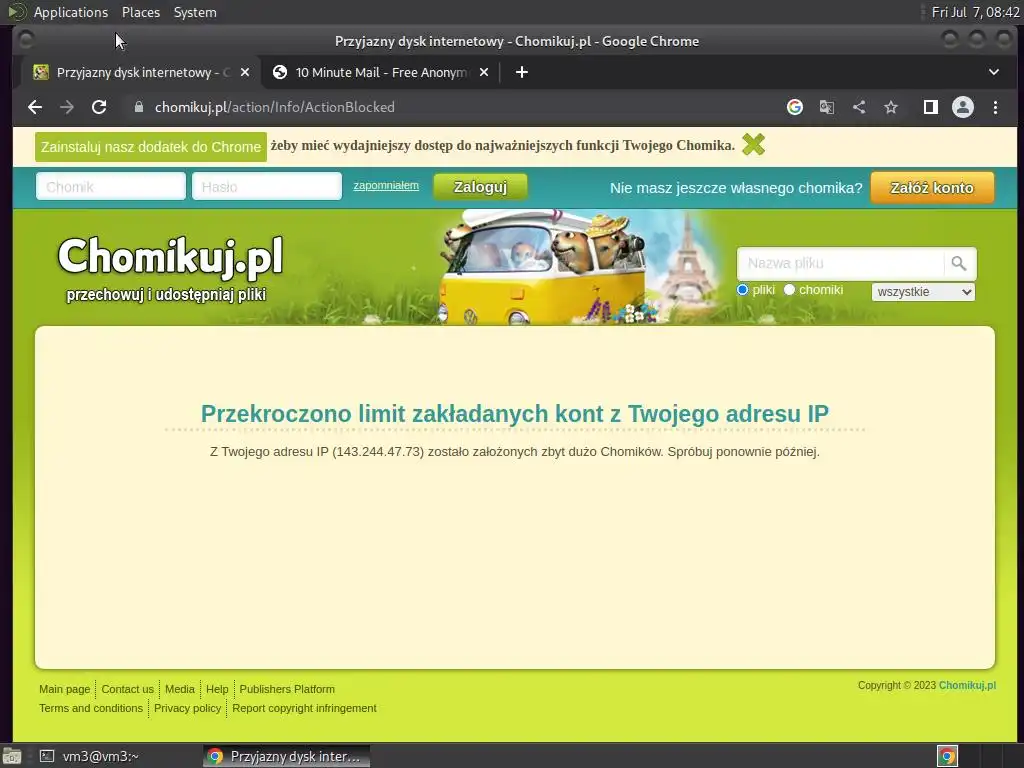The height and width of the screenshot is (768, 1024).
Task: Click the translate page icon
Action: coord(827,107)
